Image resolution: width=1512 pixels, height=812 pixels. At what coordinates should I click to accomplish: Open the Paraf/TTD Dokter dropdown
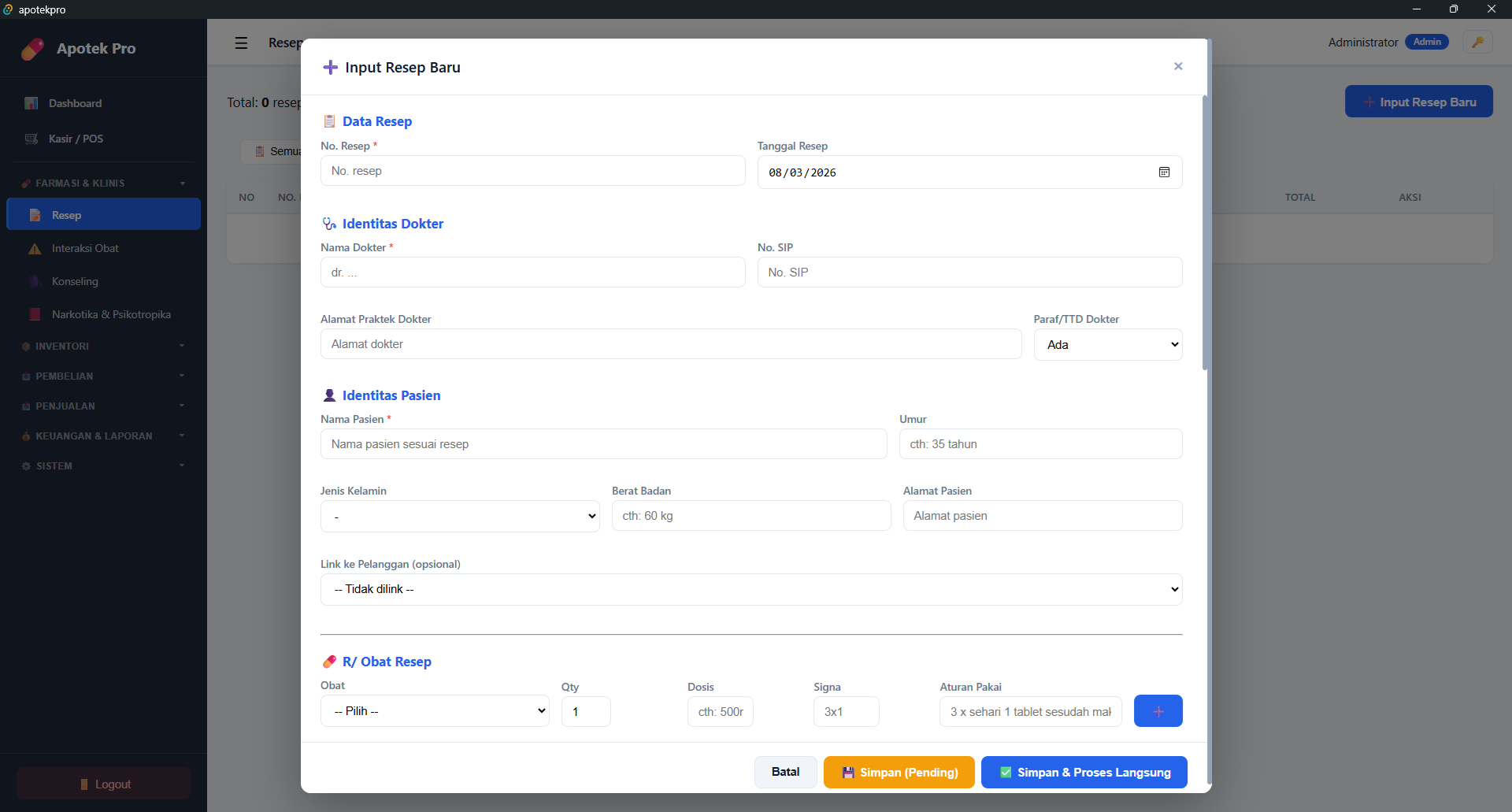(x=1107, y=345)
